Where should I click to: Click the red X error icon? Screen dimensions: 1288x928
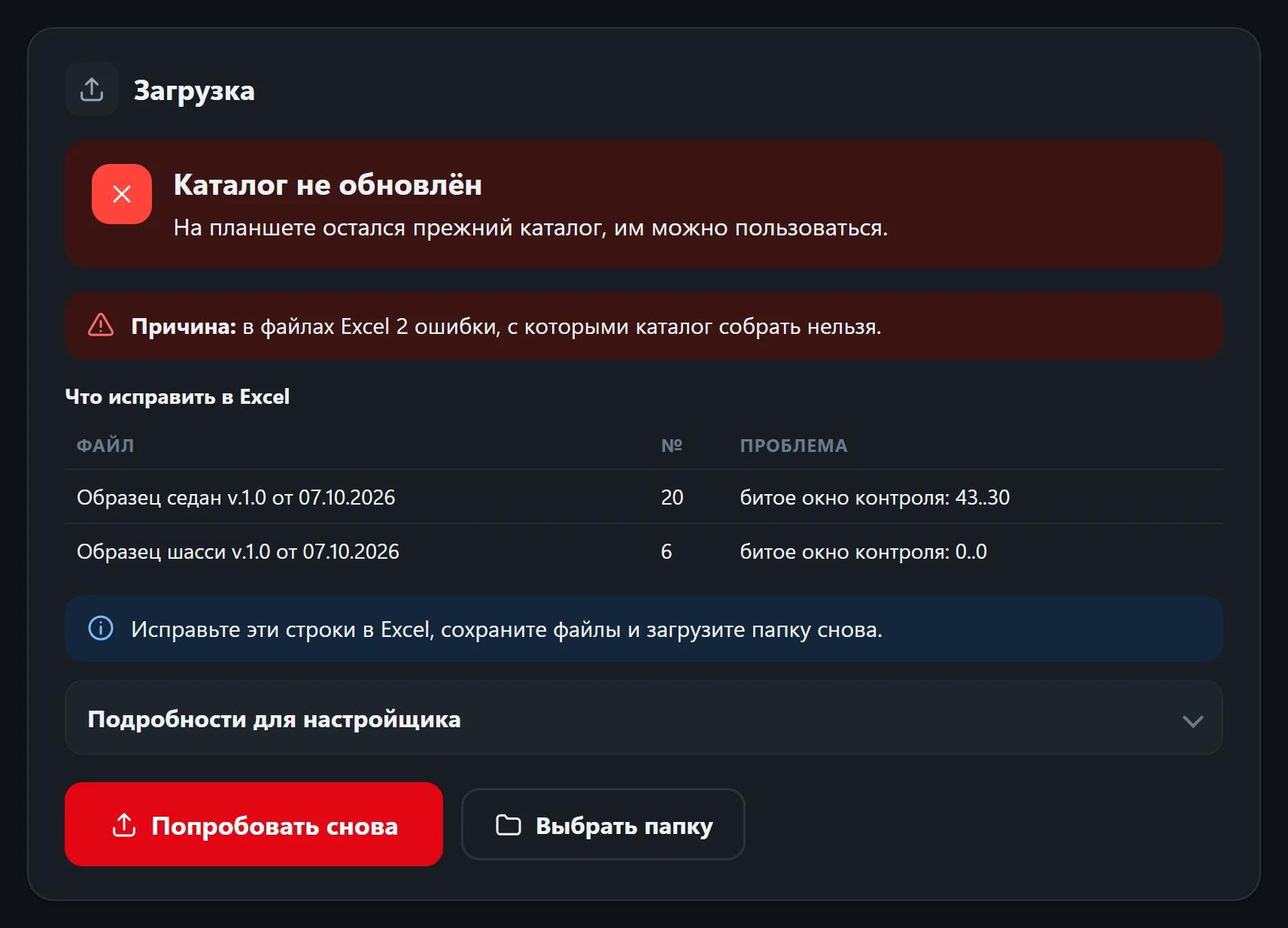coord(122,194)
